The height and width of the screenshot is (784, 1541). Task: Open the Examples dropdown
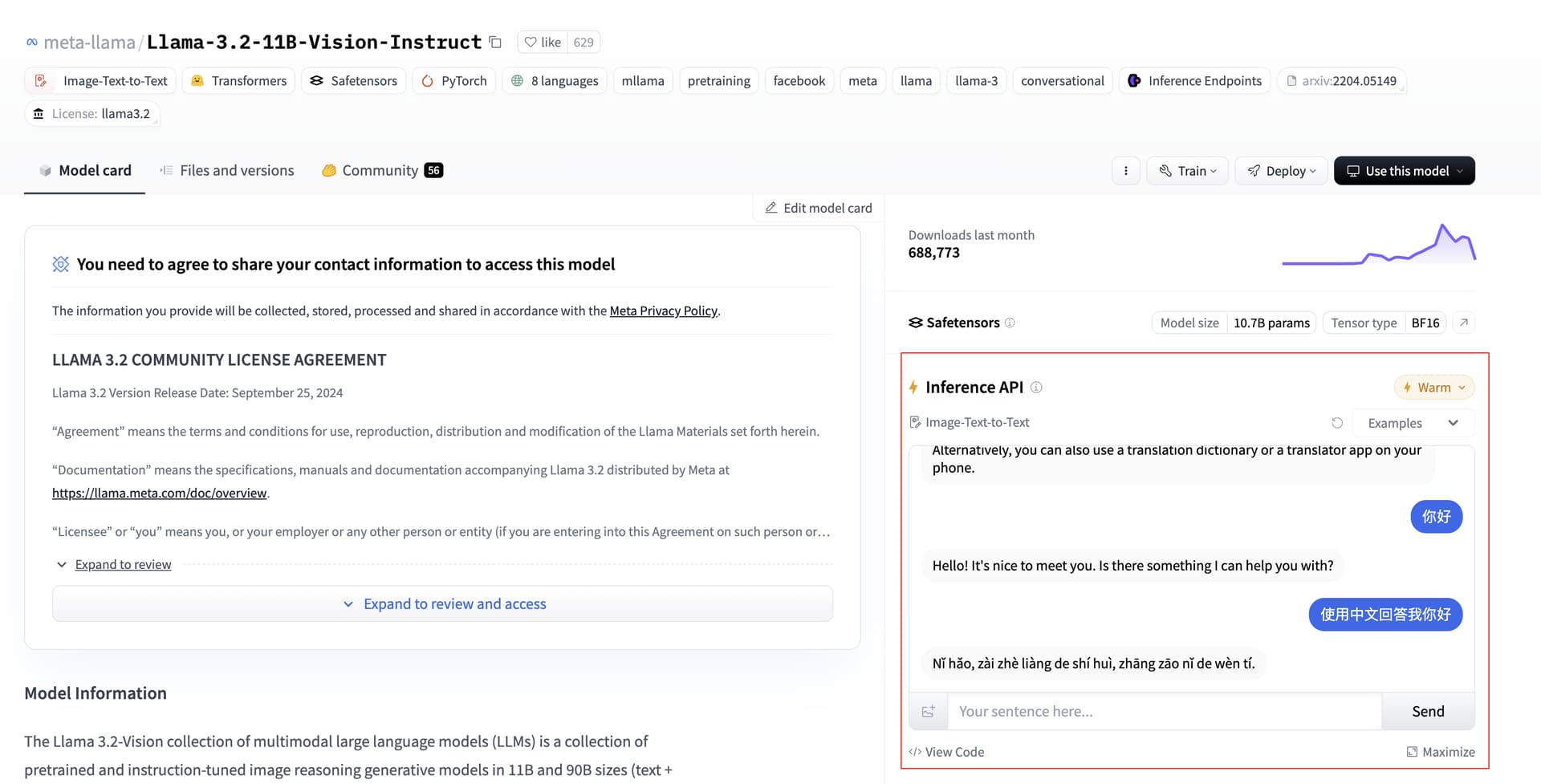pyautogui.click(x=1413, y=423)
